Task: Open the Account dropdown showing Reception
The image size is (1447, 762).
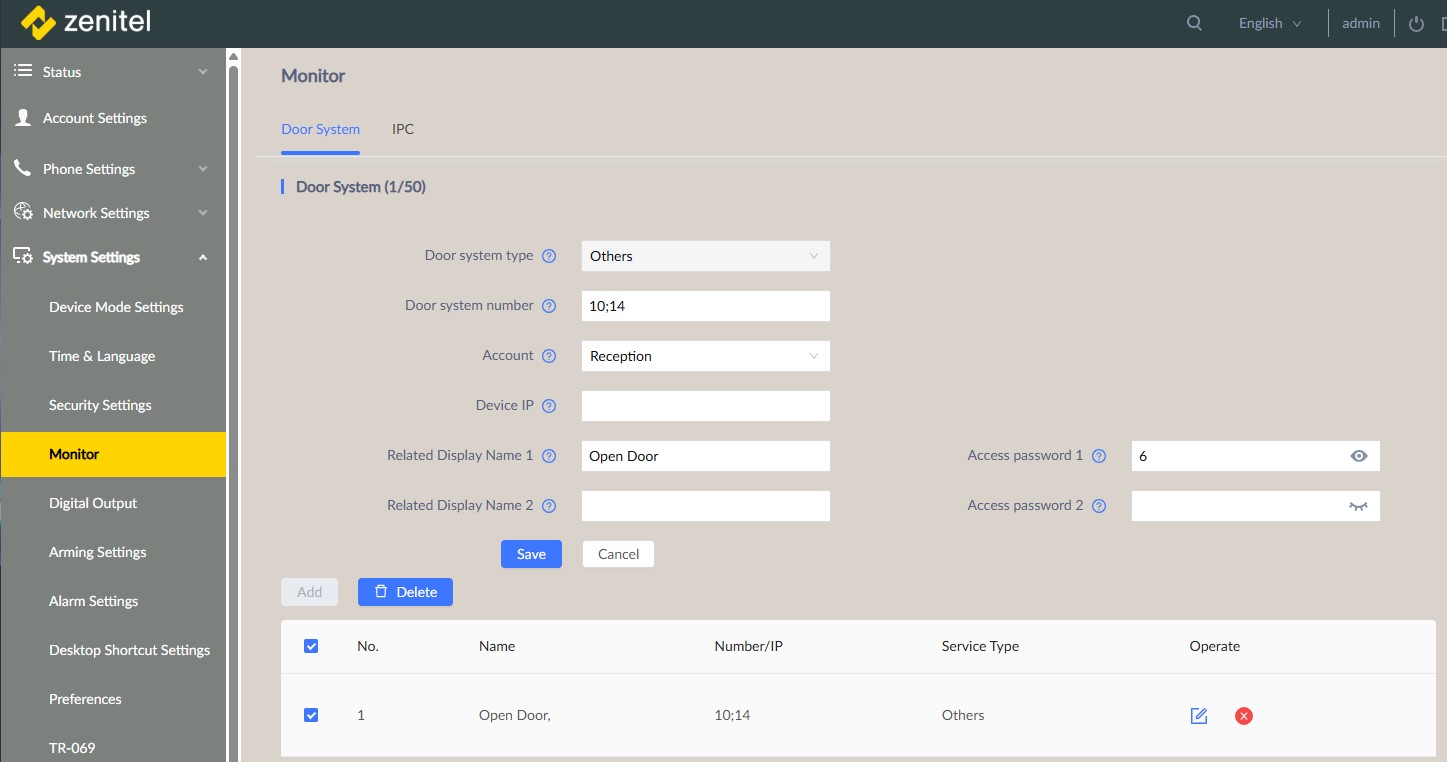Action: (705, 356)
